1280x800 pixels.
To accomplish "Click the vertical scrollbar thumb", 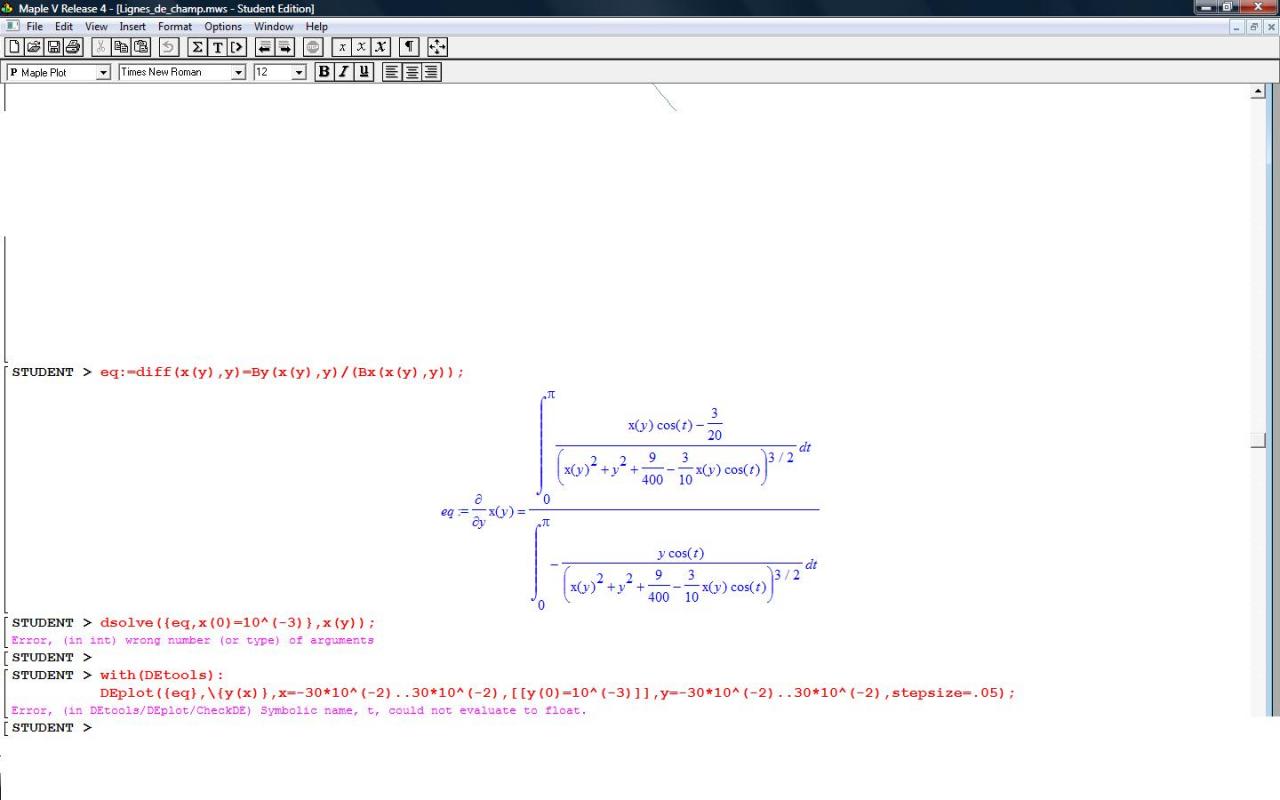I will 1258,441.
